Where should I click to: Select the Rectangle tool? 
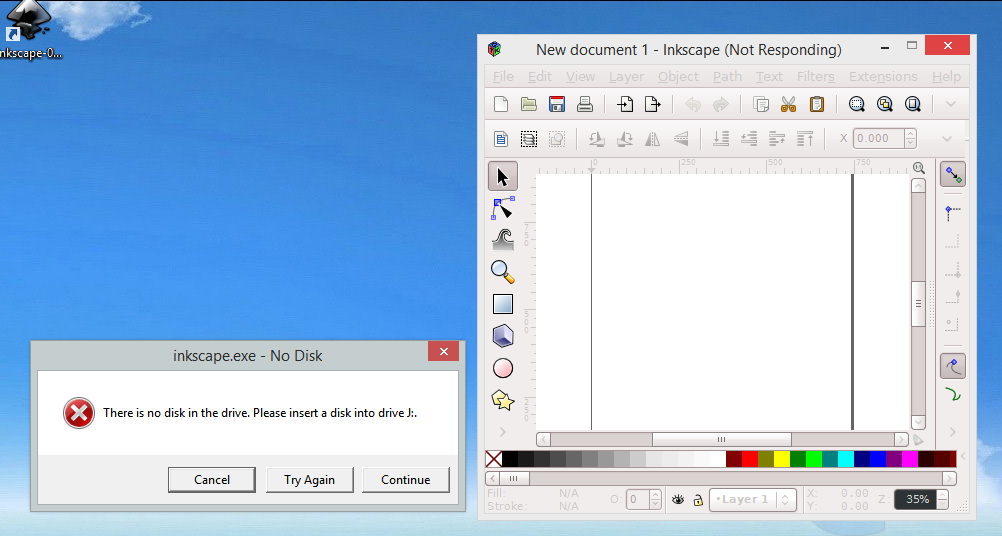pyautogui.click(x=503, y=304)
